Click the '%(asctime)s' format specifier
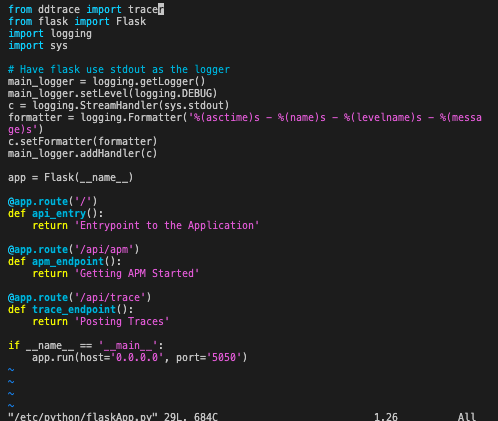Screen dimensions: 498x421 point(227,117)
